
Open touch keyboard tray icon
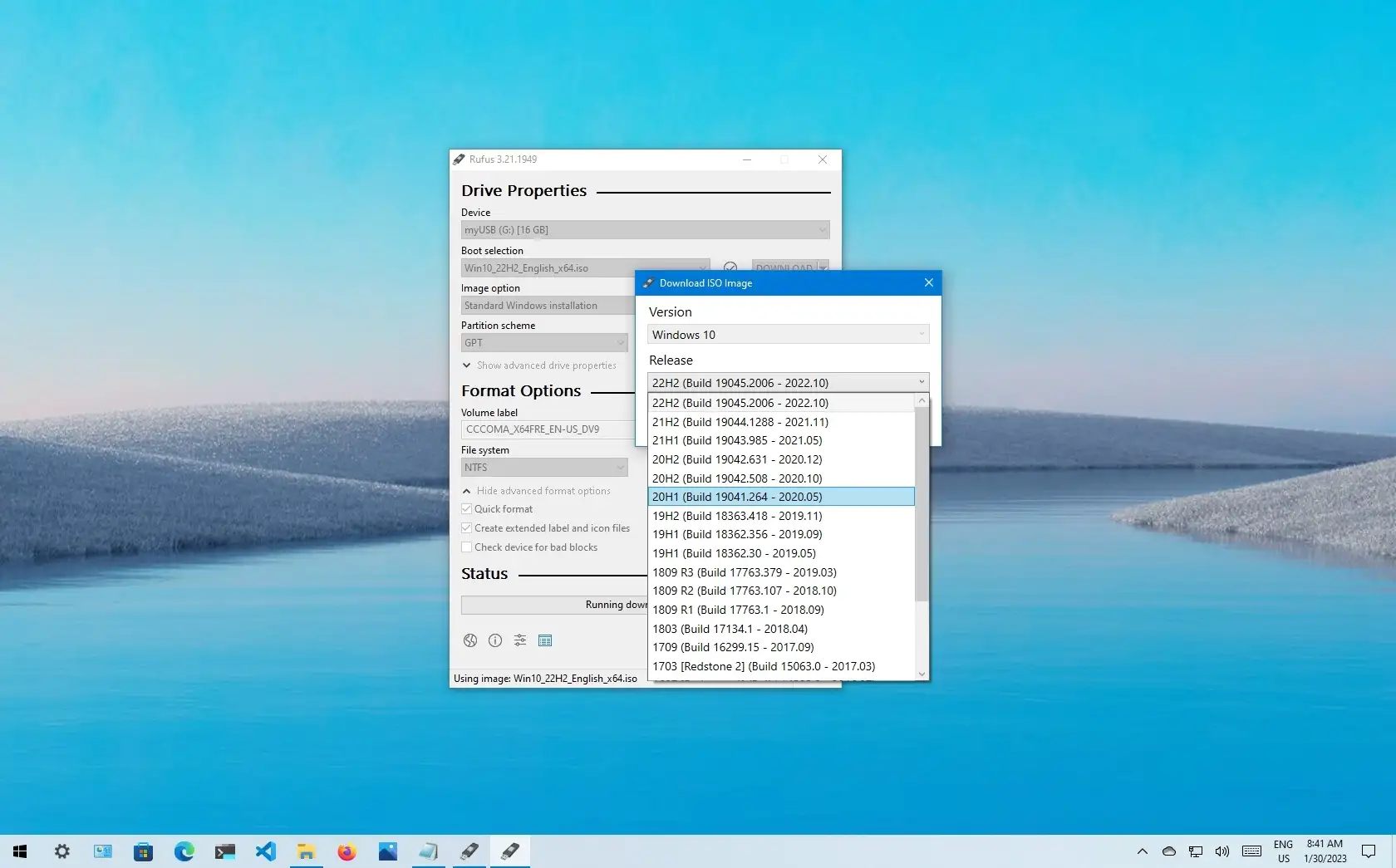tap(1251, 851)
